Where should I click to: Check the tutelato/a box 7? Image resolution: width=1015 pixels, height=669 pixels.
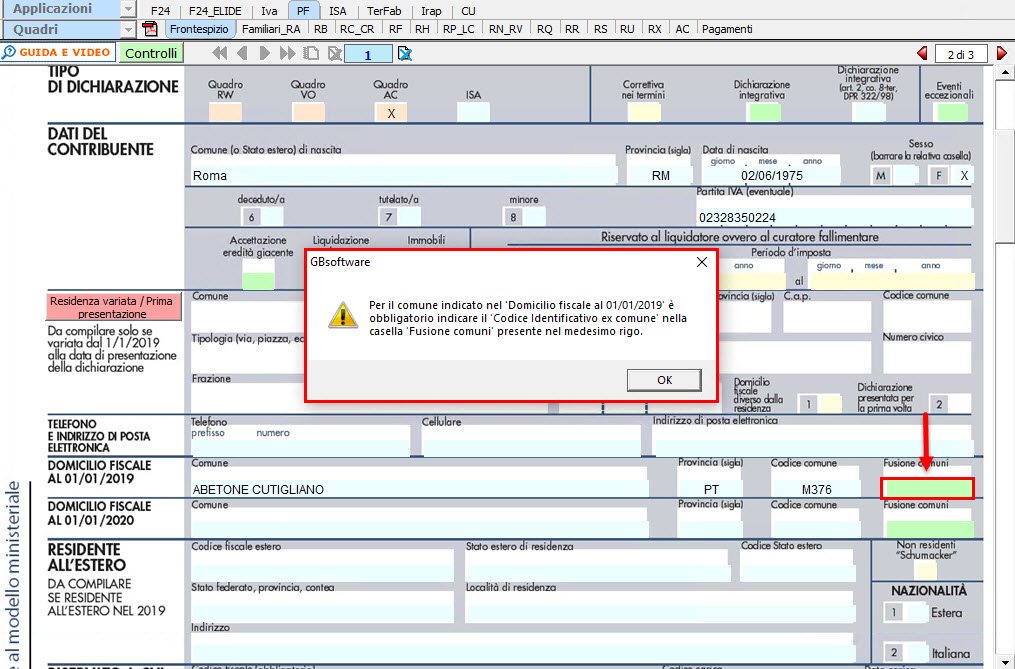(x=410, y=217)
